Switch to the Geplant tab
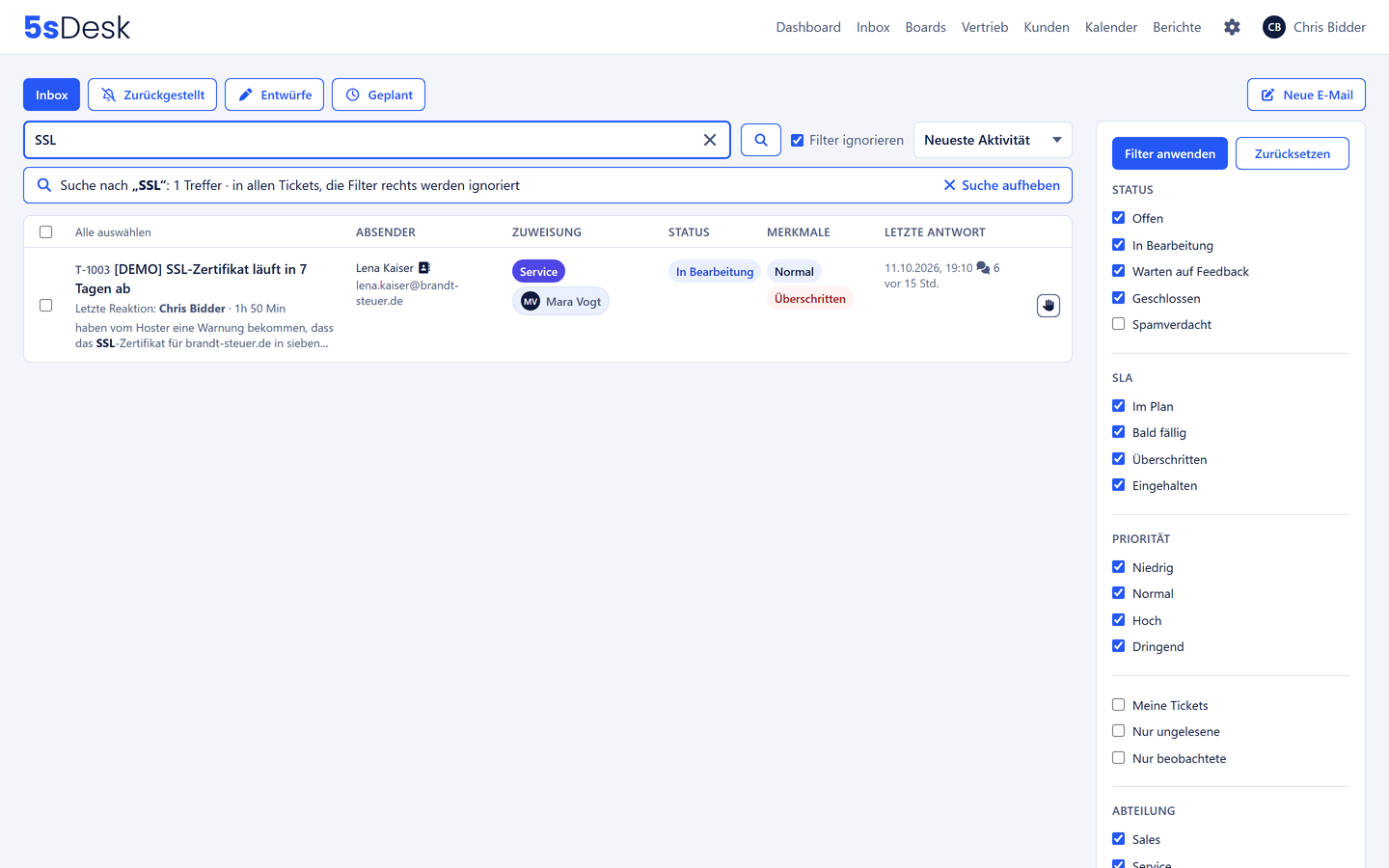This screenshot has height=868, width=1389. click(x=378, y=95)
